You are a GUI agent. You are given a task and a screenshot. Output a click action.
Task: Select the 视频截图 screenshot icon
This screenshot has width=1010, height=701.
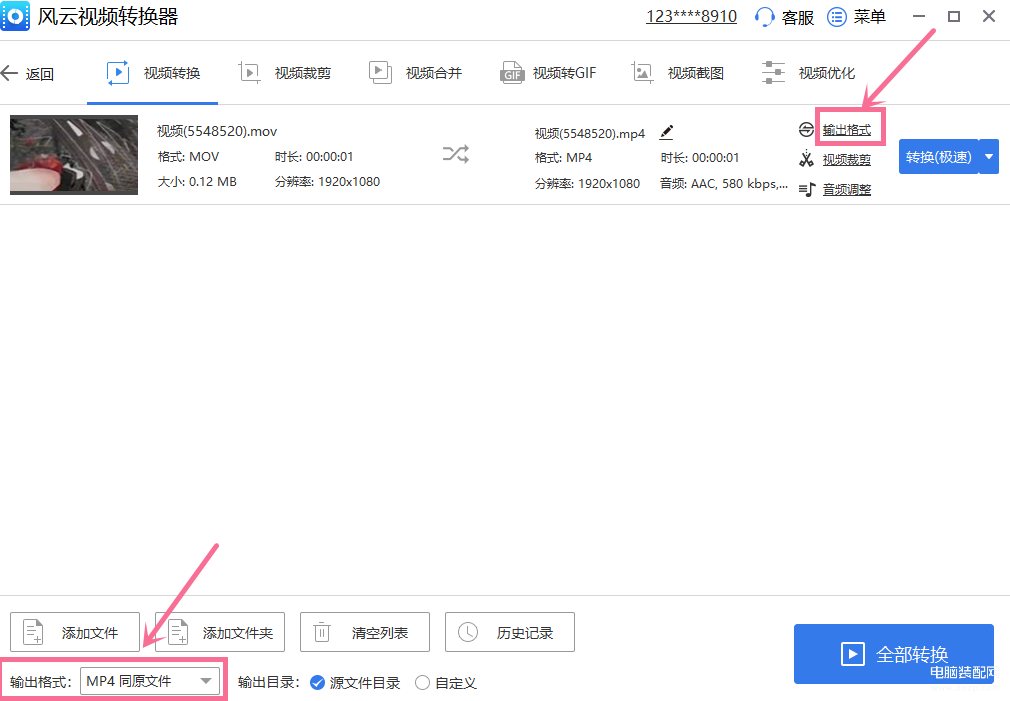pos(642,73)
